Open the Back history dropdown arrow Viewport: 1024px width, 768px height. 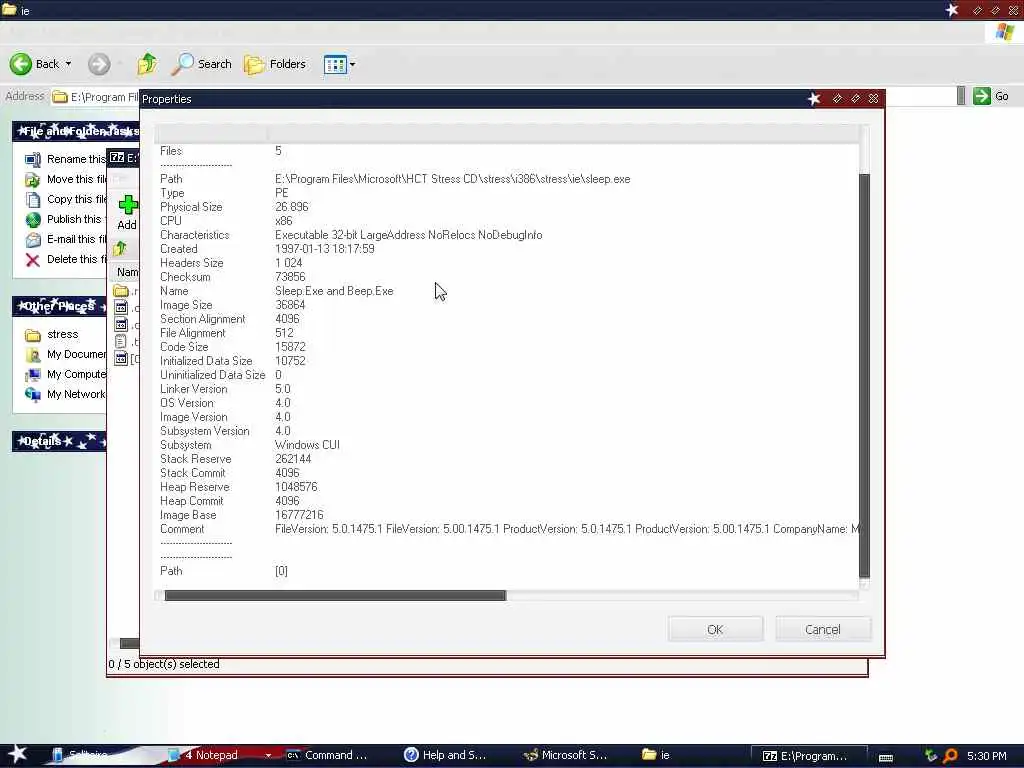pos(69,64)
